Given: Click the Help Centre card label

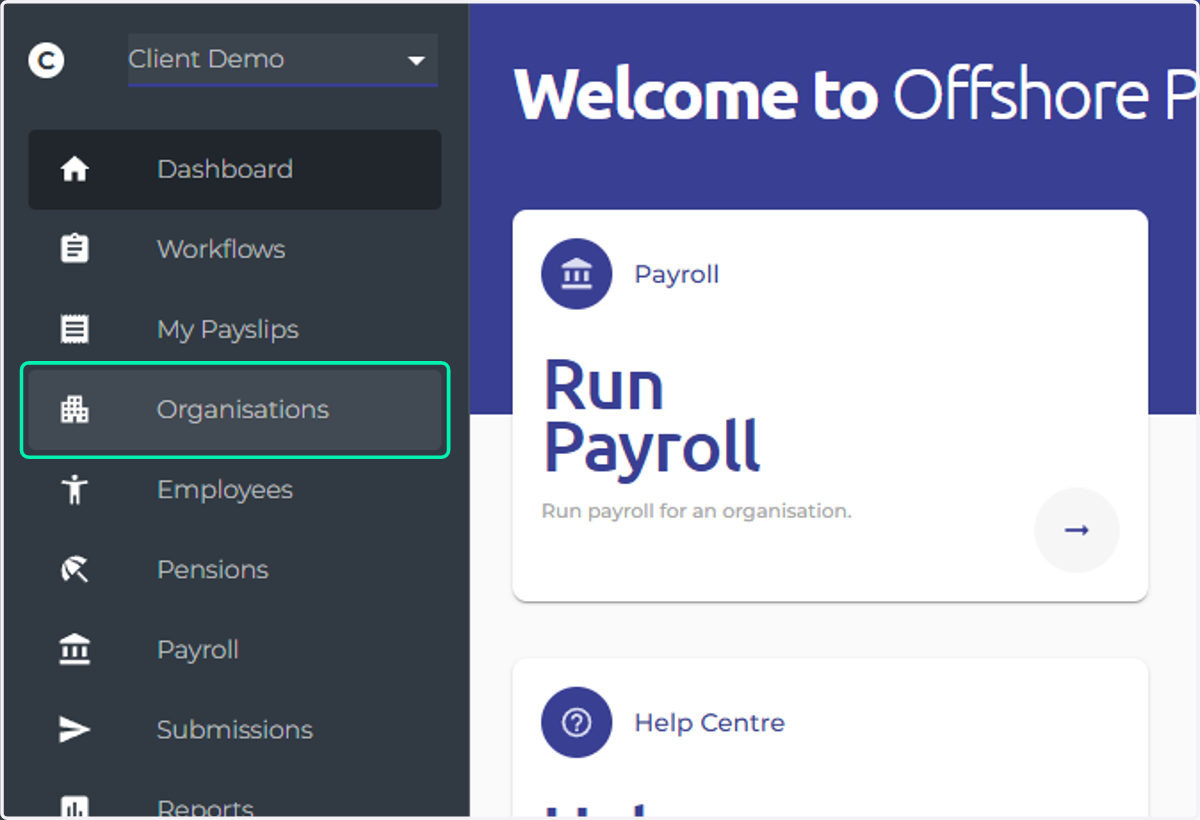Looking at the screenshot, I should tap(709, 723).
